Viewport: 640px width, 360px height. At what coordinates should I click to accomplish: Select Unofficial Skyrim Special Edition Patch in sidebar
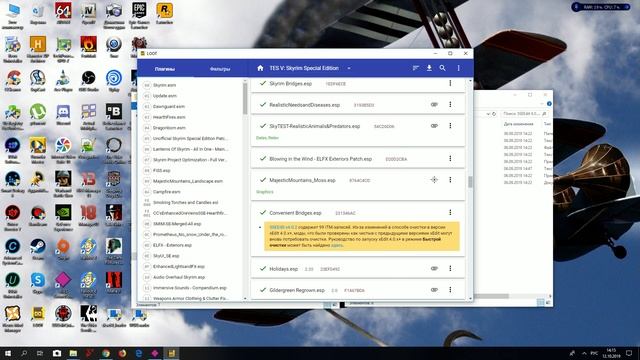click(191, 138)
